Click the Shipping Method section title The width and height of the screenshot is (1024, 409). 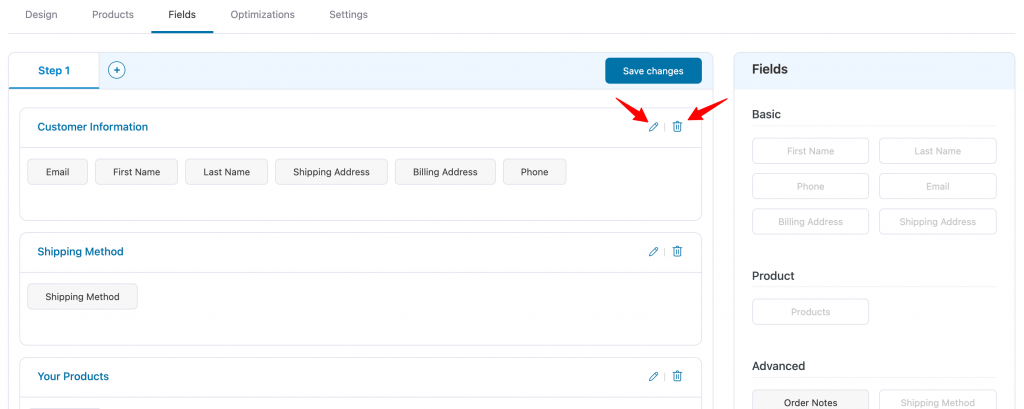tap(80, 252)
